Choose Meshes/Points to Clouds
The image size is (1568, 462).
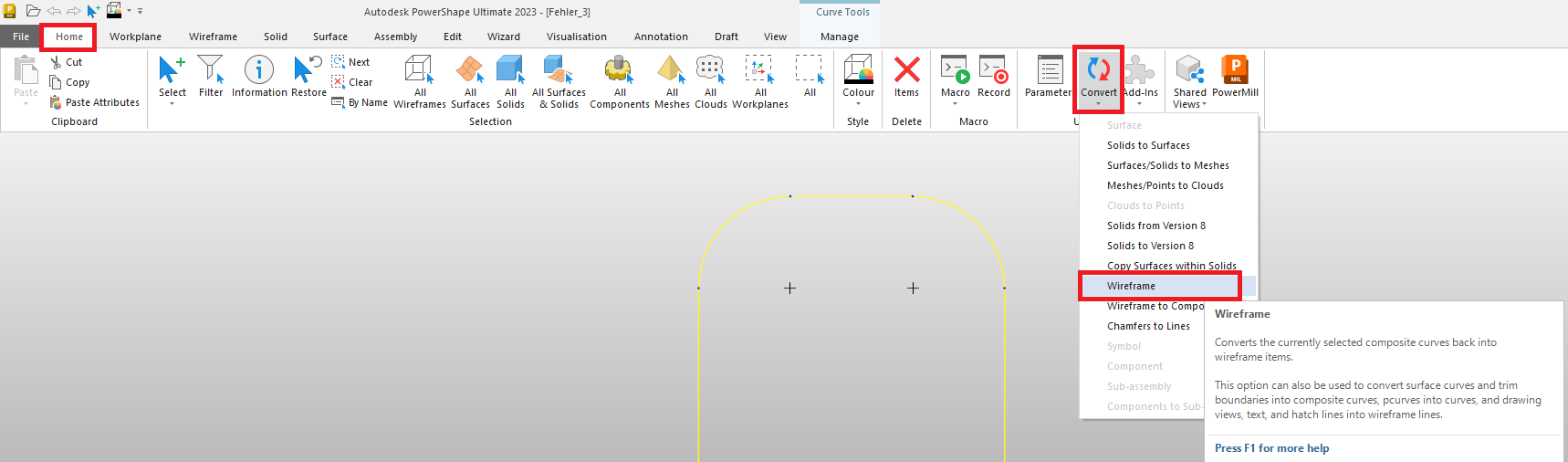(1168, 185)
